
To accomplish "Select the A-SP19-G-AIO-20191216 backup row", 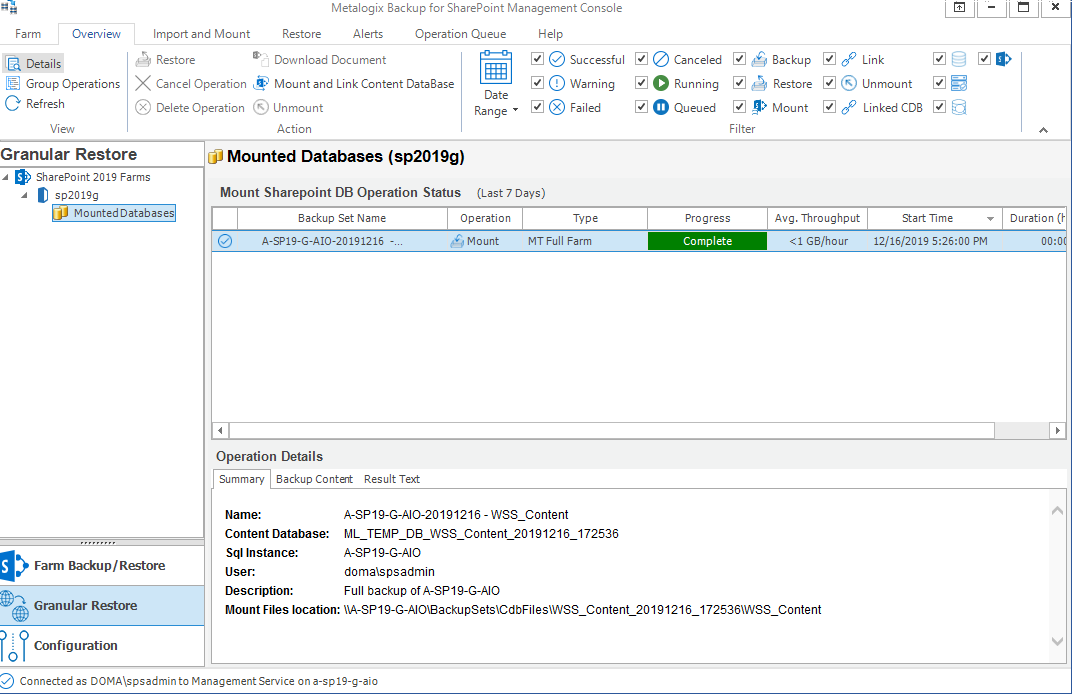I will [x=639, y=241].
